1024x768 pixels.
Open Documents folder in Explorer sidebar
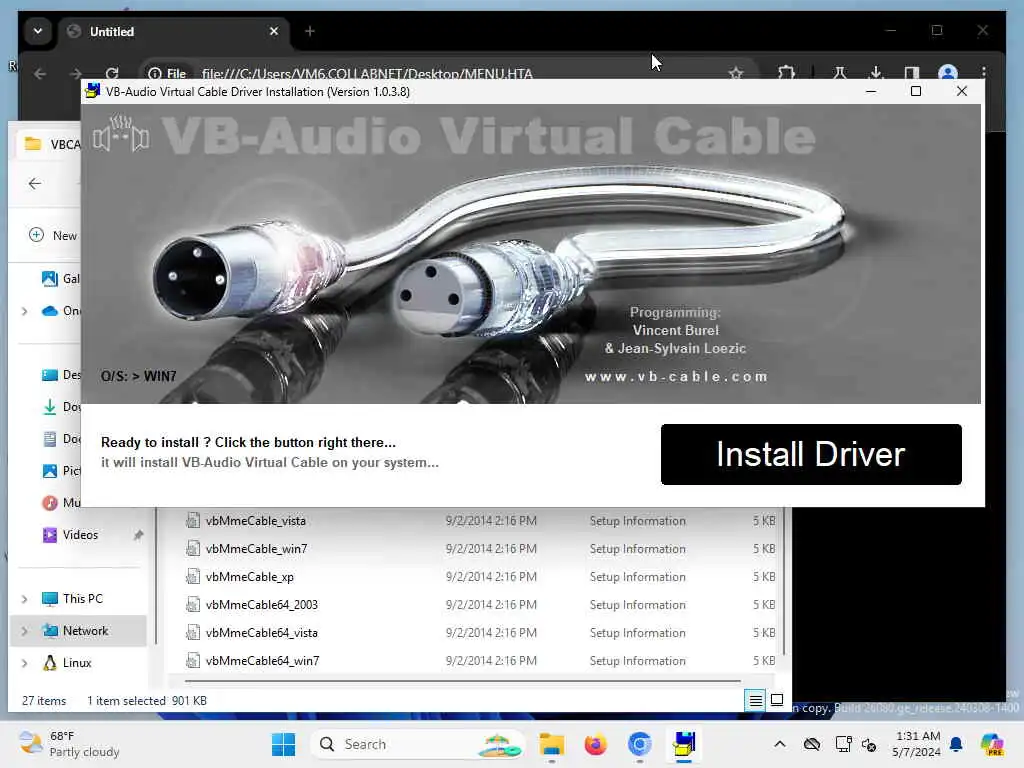tap(60, 439)
